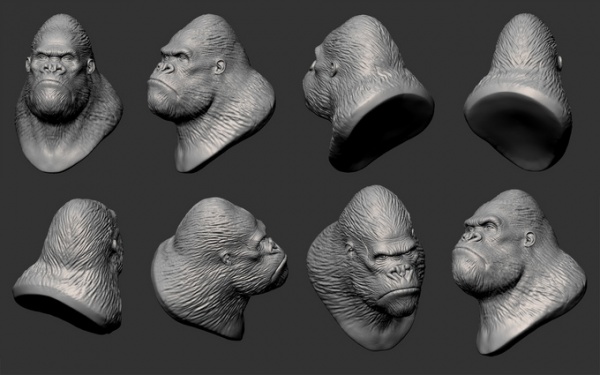600x375 pixels.
Task: Select the bottom-row right-facing profile gorilla view
Action: point(219,268)
